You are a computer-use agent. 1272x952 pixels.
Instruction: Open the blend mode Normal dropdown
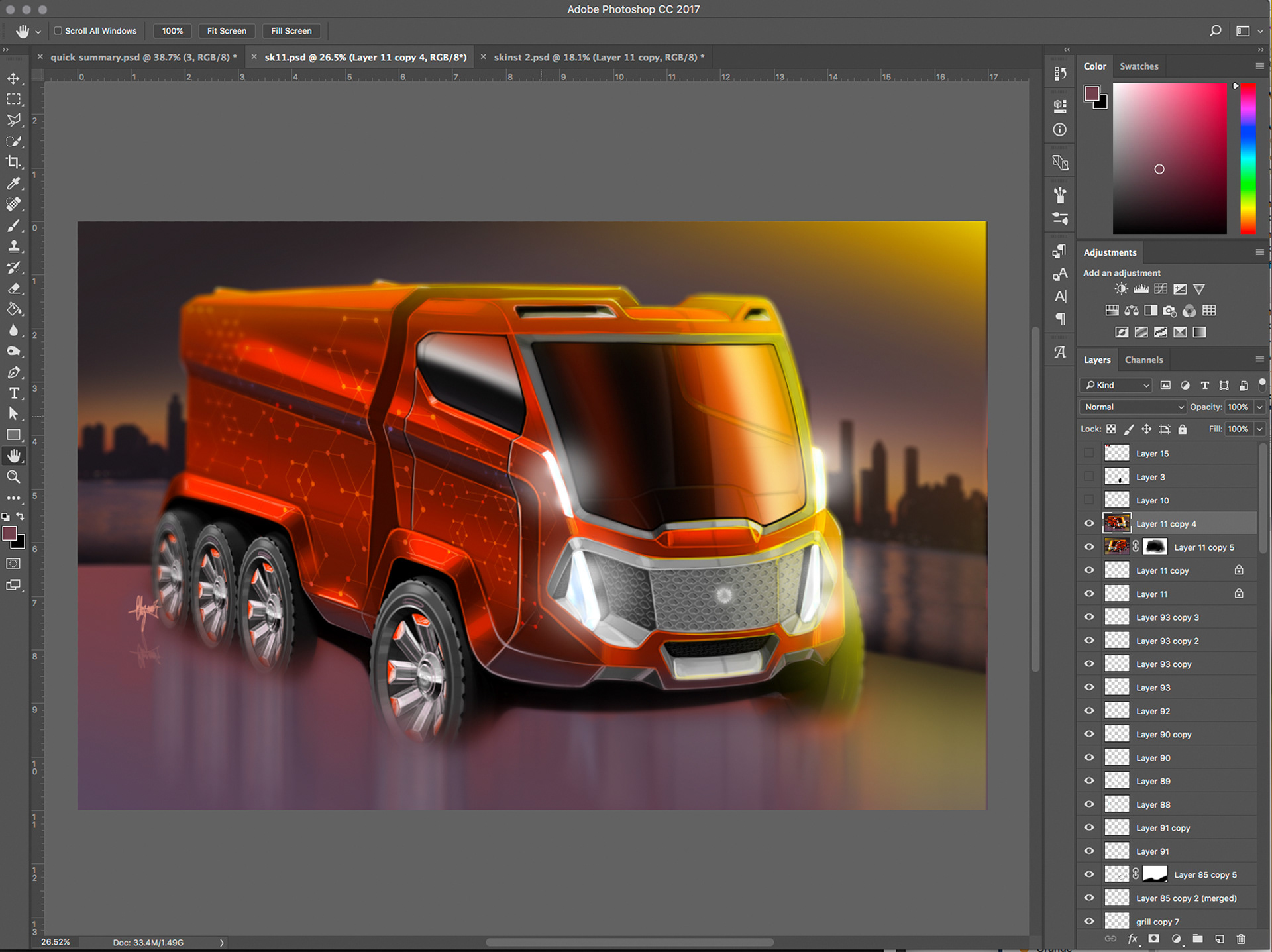coord(1132,407)
